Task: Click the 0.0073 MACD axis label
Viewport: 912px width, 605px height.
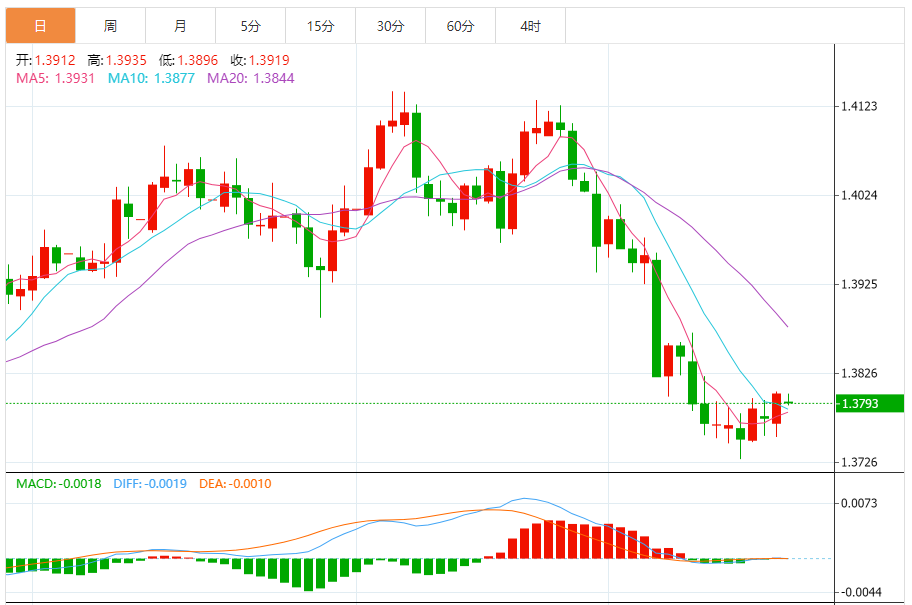Action: click(859, 503)
